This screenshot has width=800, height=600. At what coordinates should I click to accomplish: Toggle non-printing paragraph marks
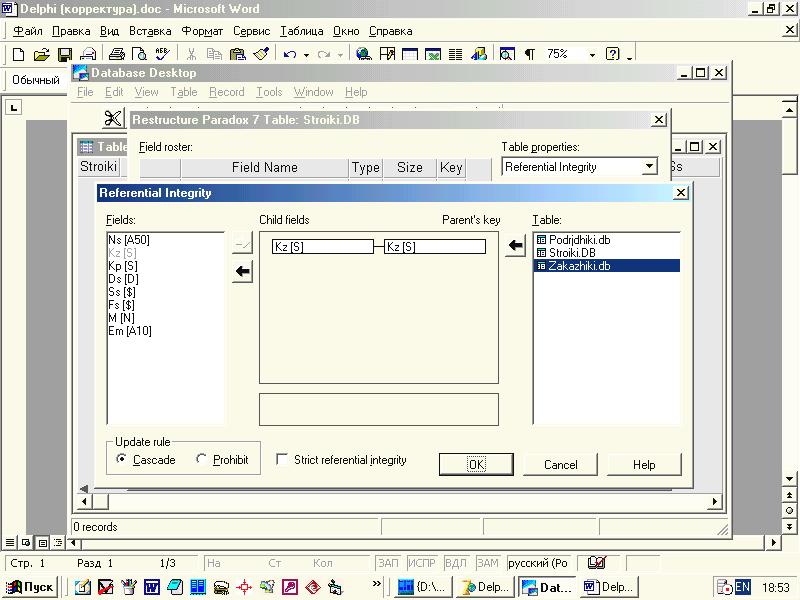pos(530,54)
